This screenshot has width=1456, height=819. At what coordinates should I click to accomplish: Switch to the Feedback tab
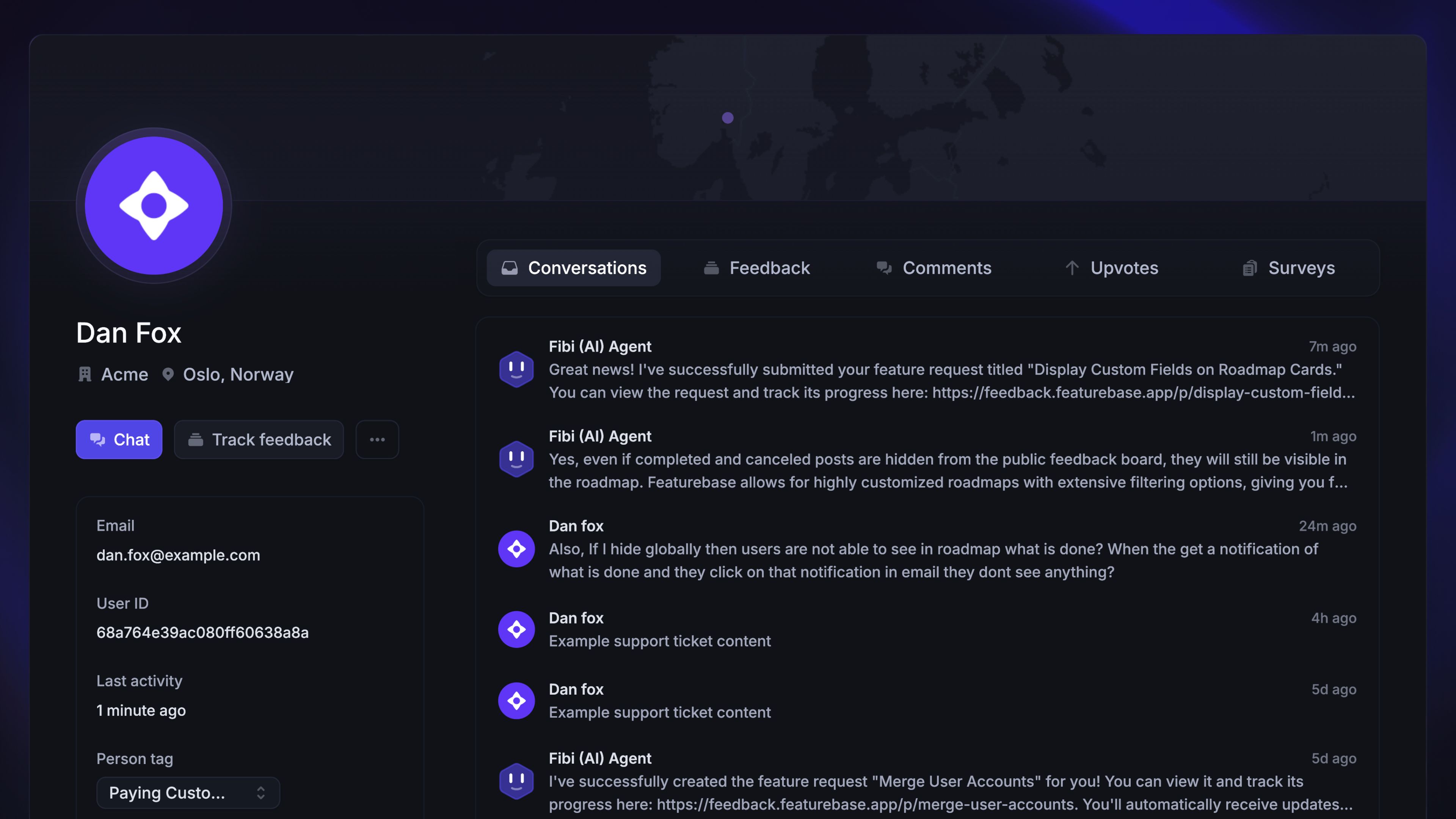(757, 268)
